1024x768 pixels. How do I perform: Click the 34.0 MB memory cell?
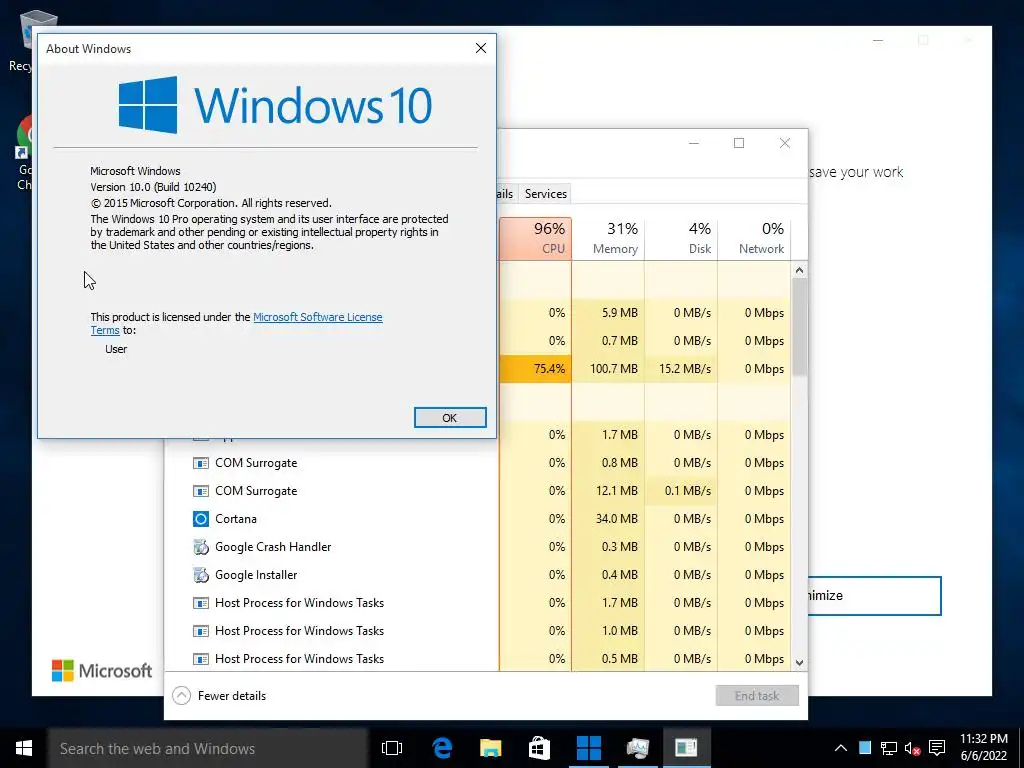pyautogui.click(x=609, y=519)
